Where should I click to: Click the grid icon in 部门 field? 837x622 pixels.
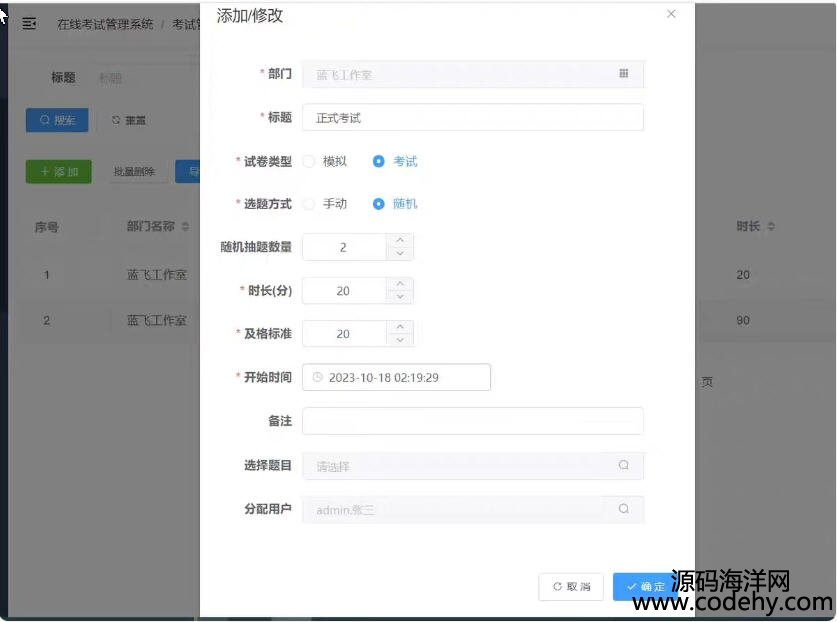point(623,74)
